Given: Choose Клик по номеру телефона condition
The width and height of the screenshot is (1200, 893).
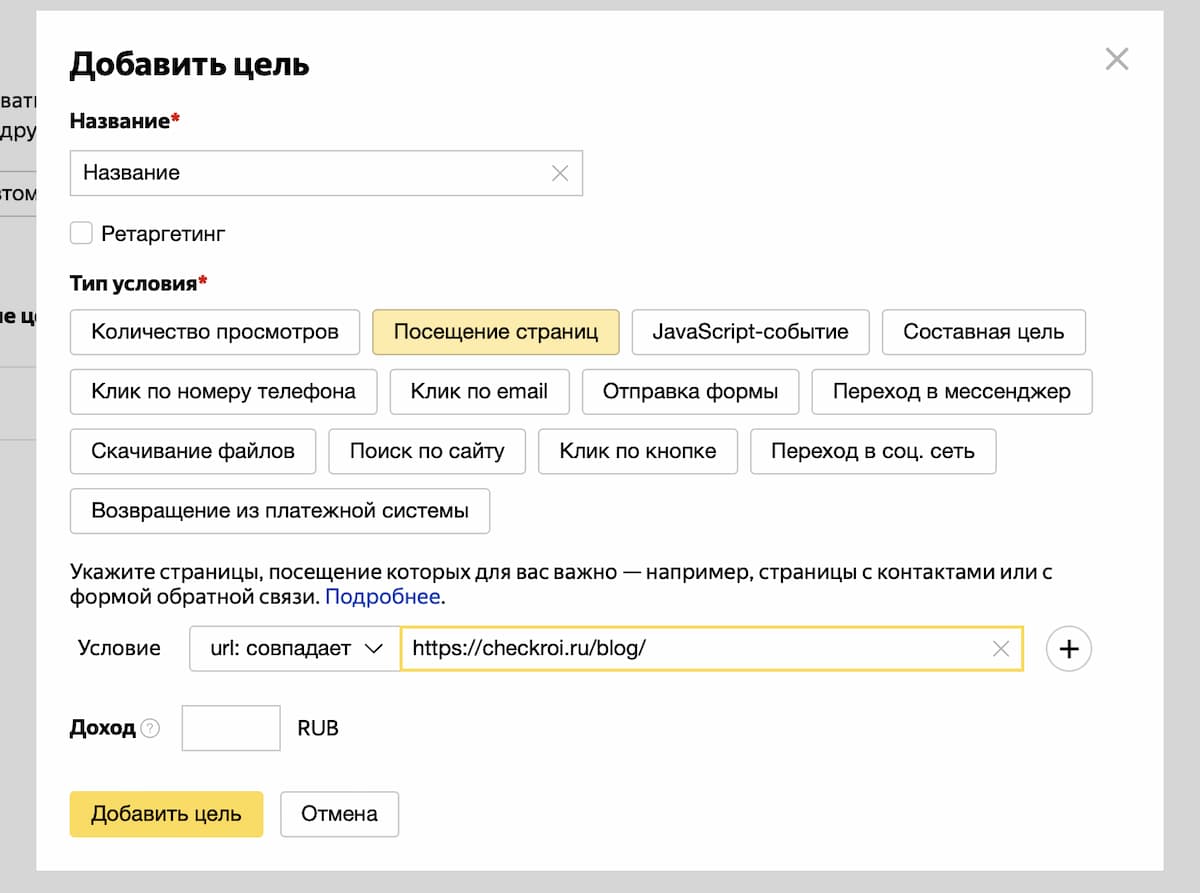Looking at the screenshot, I should tap(222, 391).
